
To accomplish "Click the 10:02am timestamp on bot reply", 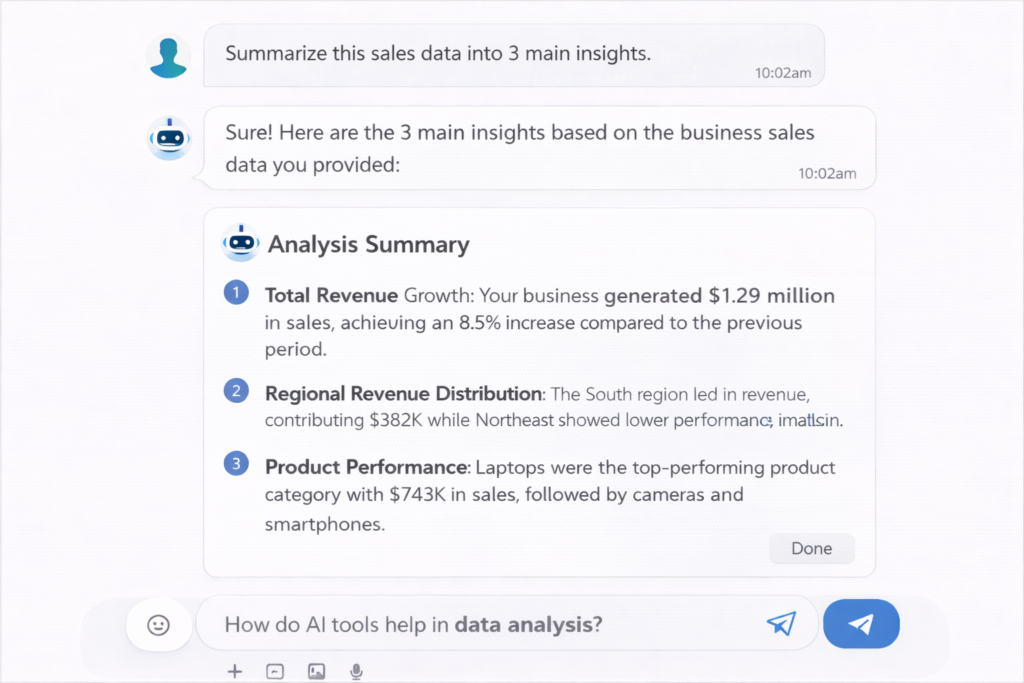I will click(x=827, y=174).
